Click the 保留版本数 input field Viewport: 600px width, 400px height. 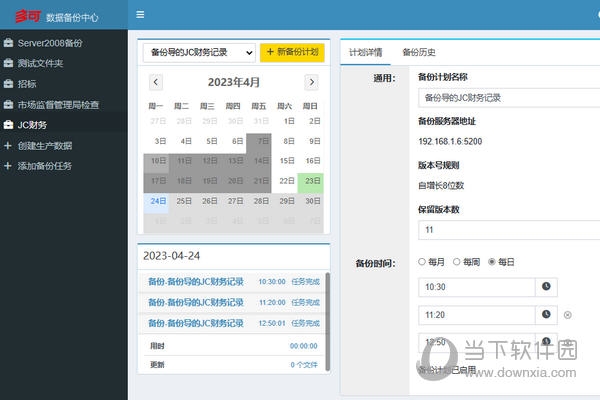pos(509,230)
